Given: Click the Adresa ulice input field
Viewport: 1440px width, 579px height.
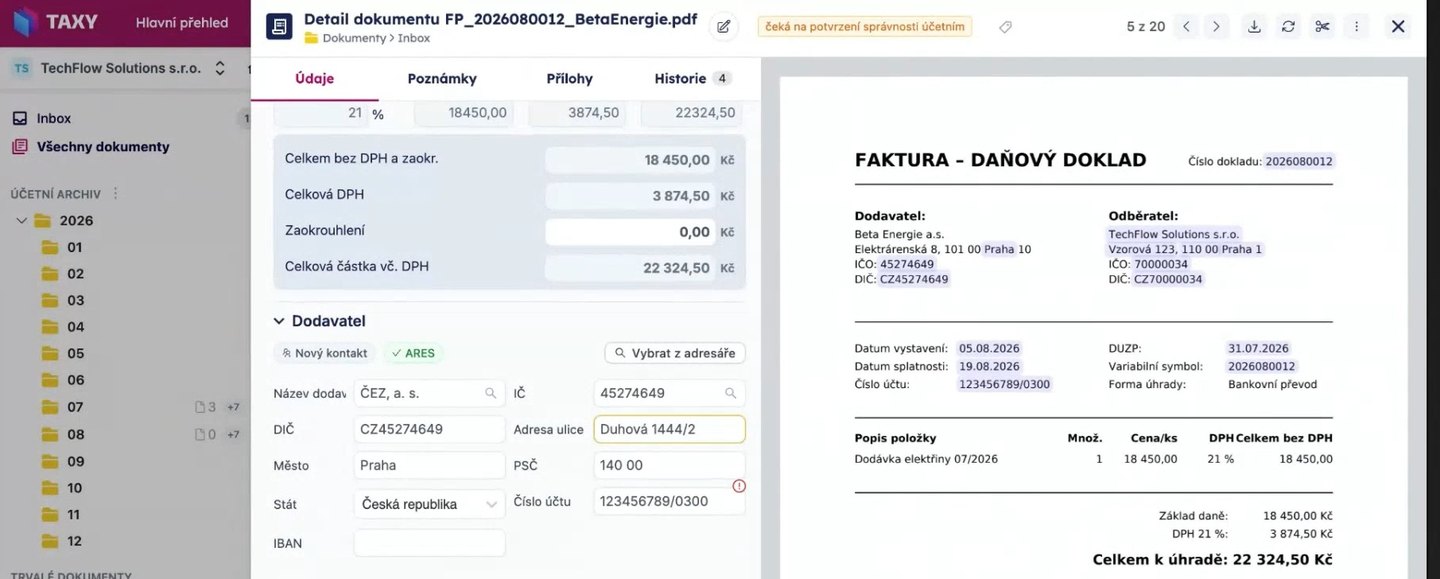Looking at the screenshot, I should point(669,429).
